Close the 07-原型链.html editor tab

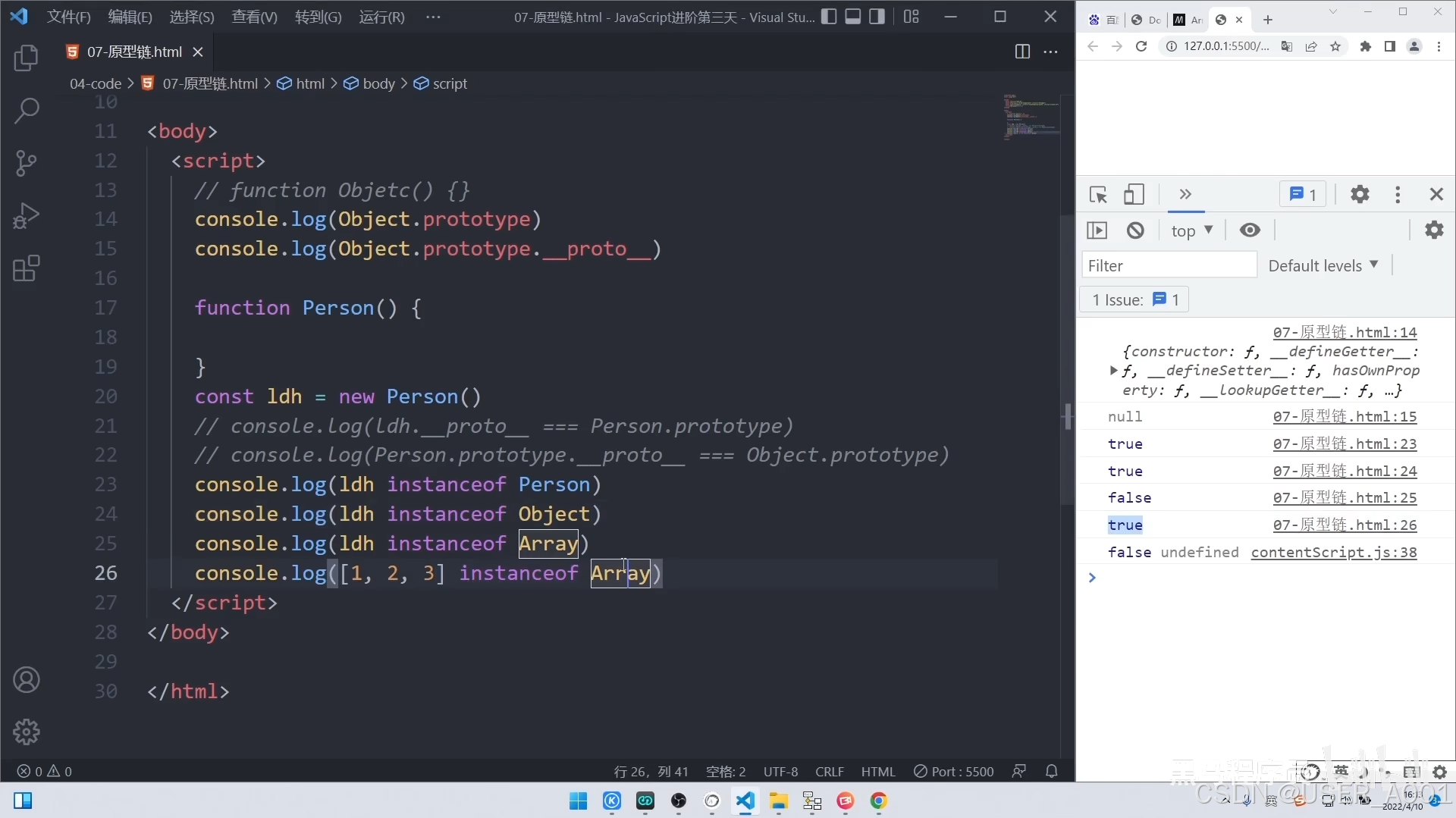(x=198, y=52)
